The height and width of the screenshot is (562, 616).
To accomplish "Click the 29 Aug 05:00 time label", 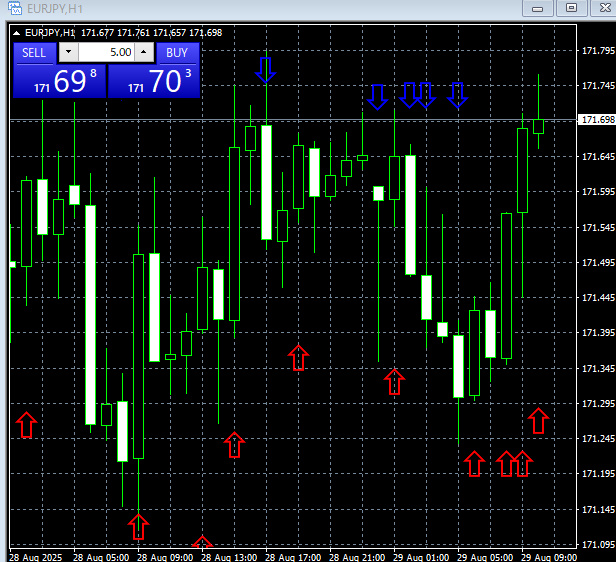I will (485, 557).
